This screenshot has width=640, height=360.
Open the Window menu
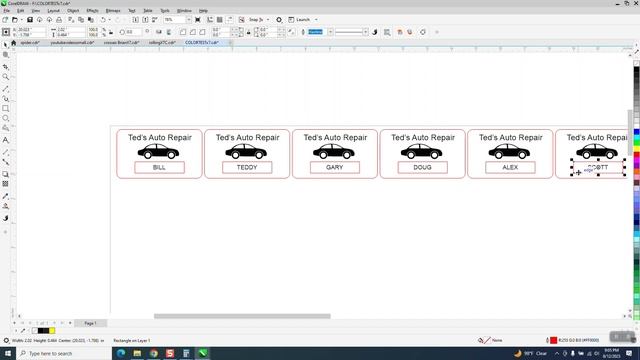[184, 11]
